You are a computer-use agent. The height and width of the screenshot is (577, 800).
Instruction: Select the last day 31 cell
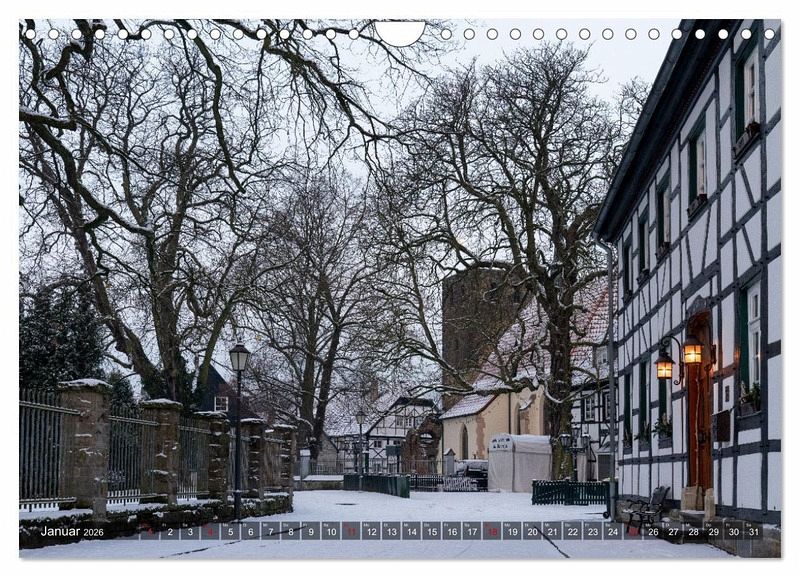(x=753, y=531)
